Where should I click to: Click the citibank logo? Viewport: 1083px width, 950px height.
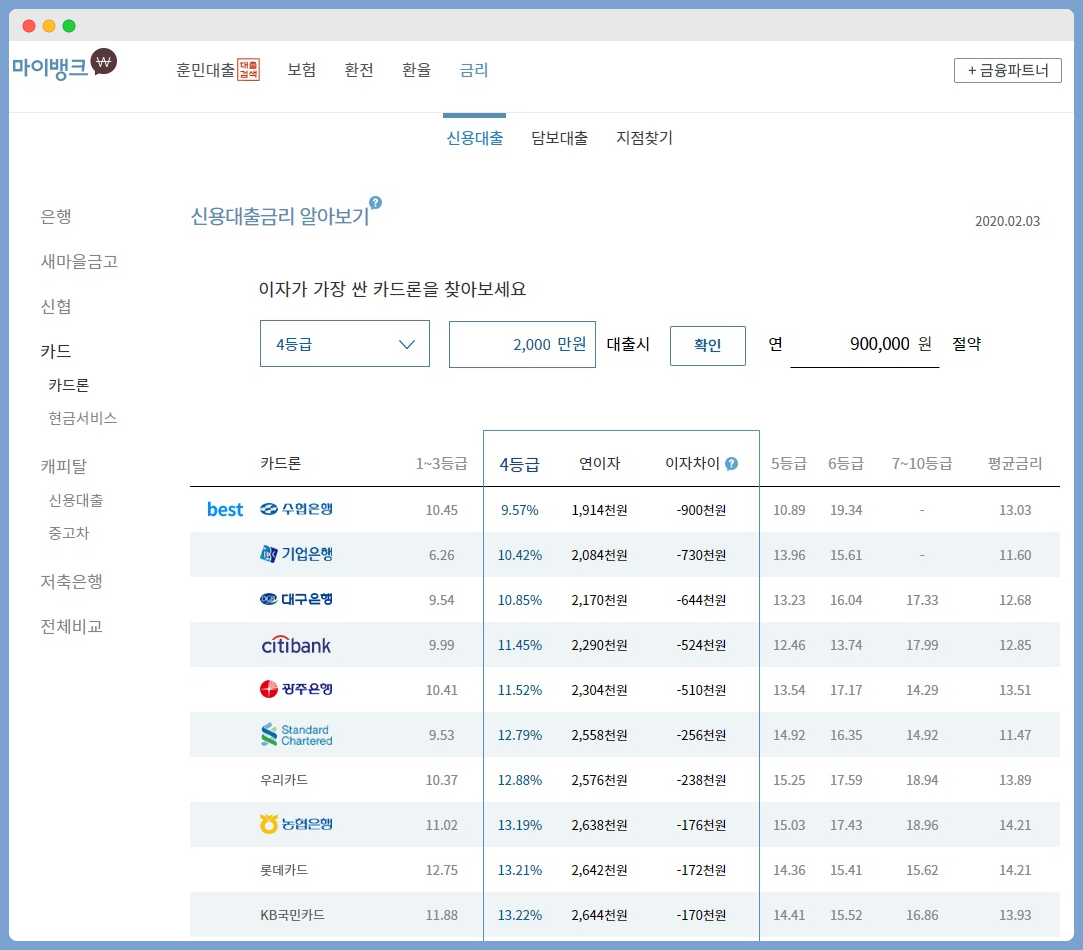pos(296,645)
